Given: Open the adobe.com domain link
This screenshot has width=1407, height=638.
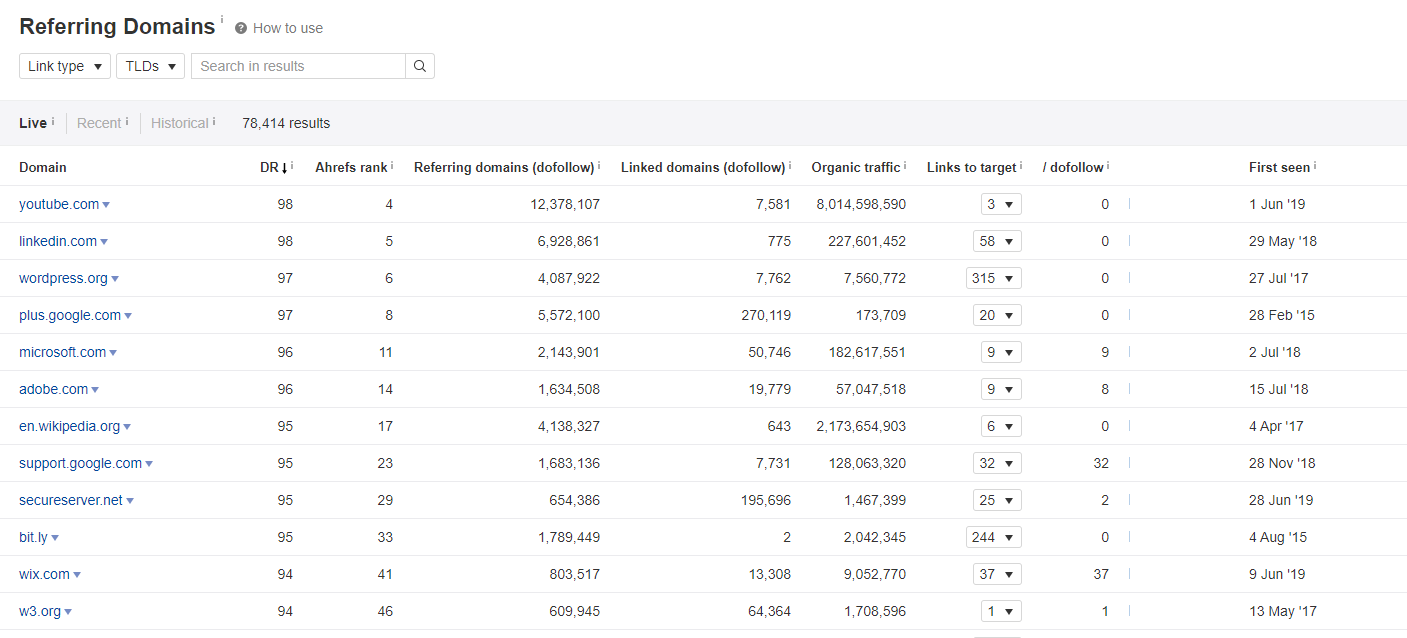Looking at the screenshot, I should (x=53, y=389).
